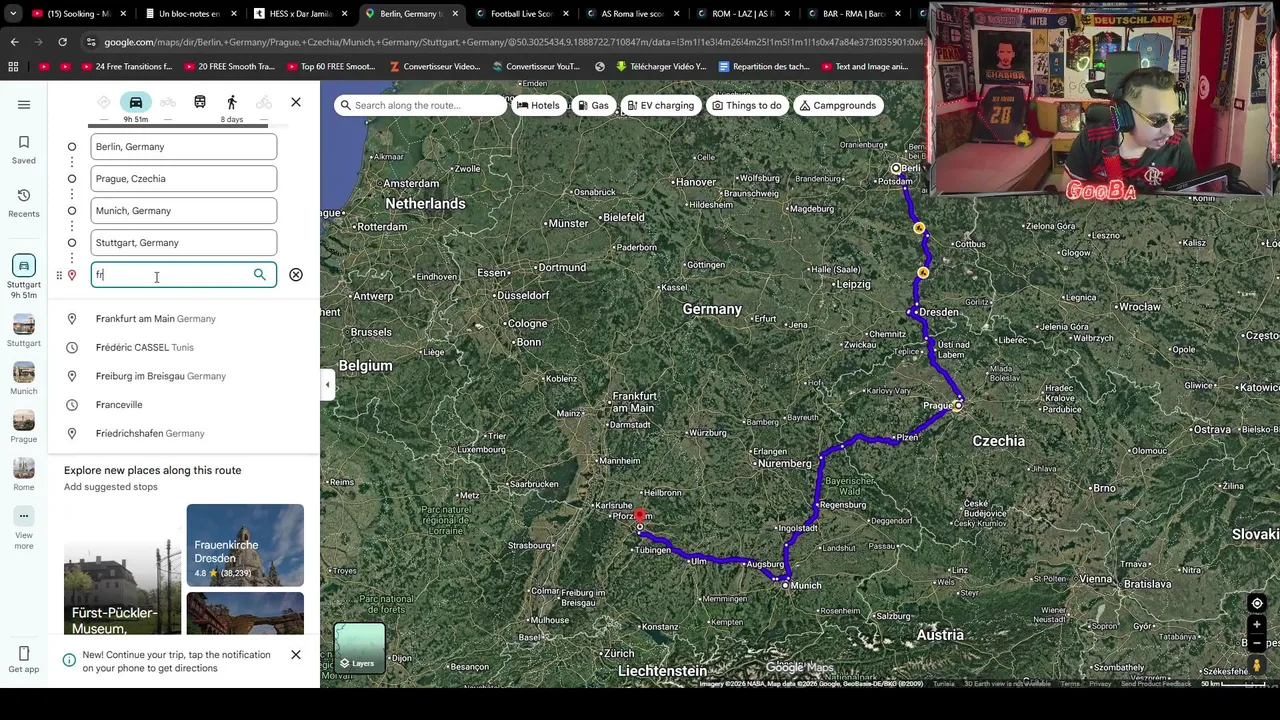Open Munich recent in sidebar
1280x720 pixels.
(x=24, y=379)
